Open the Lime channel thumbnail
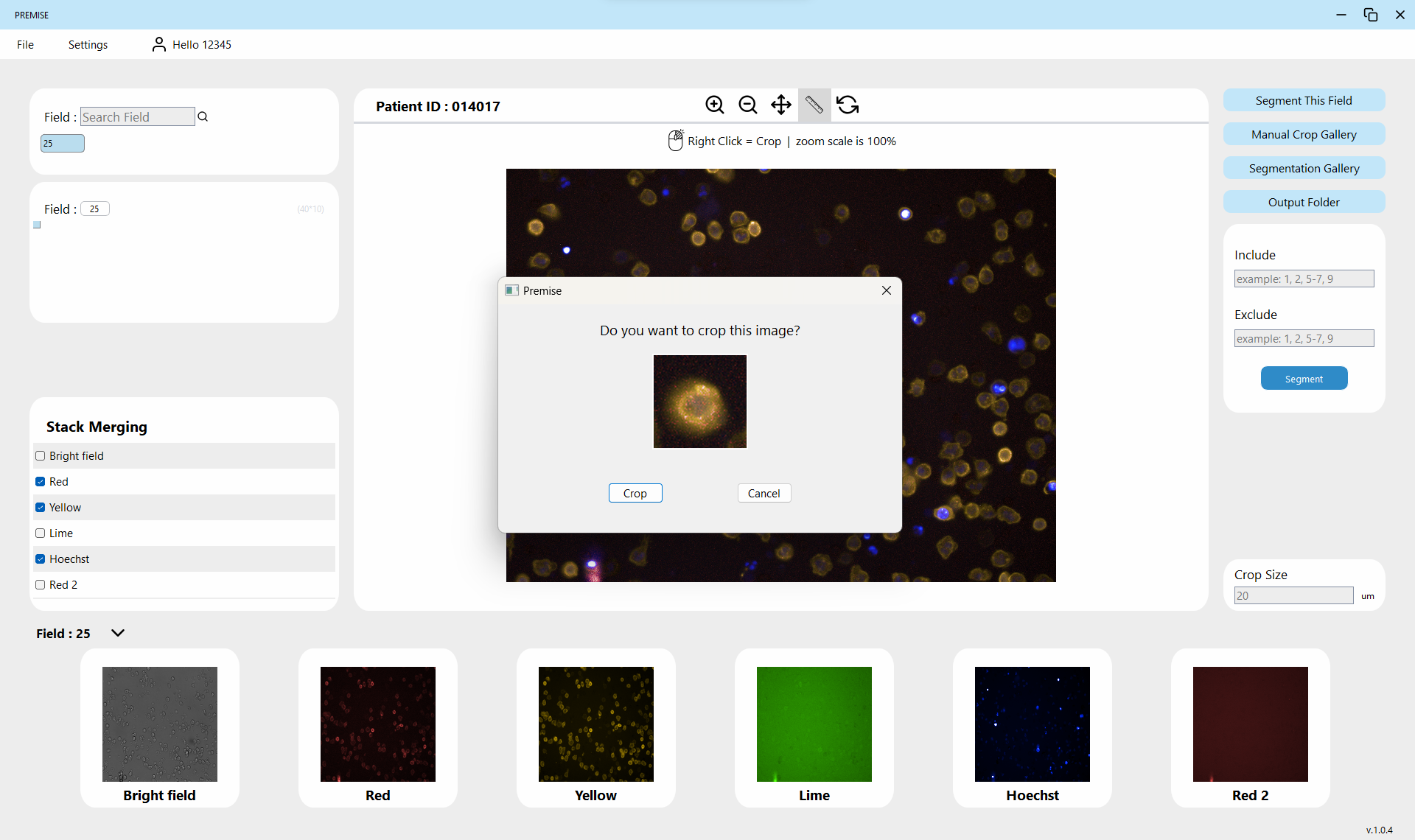This screenshot has width=1415, height=840. point(814,724)
